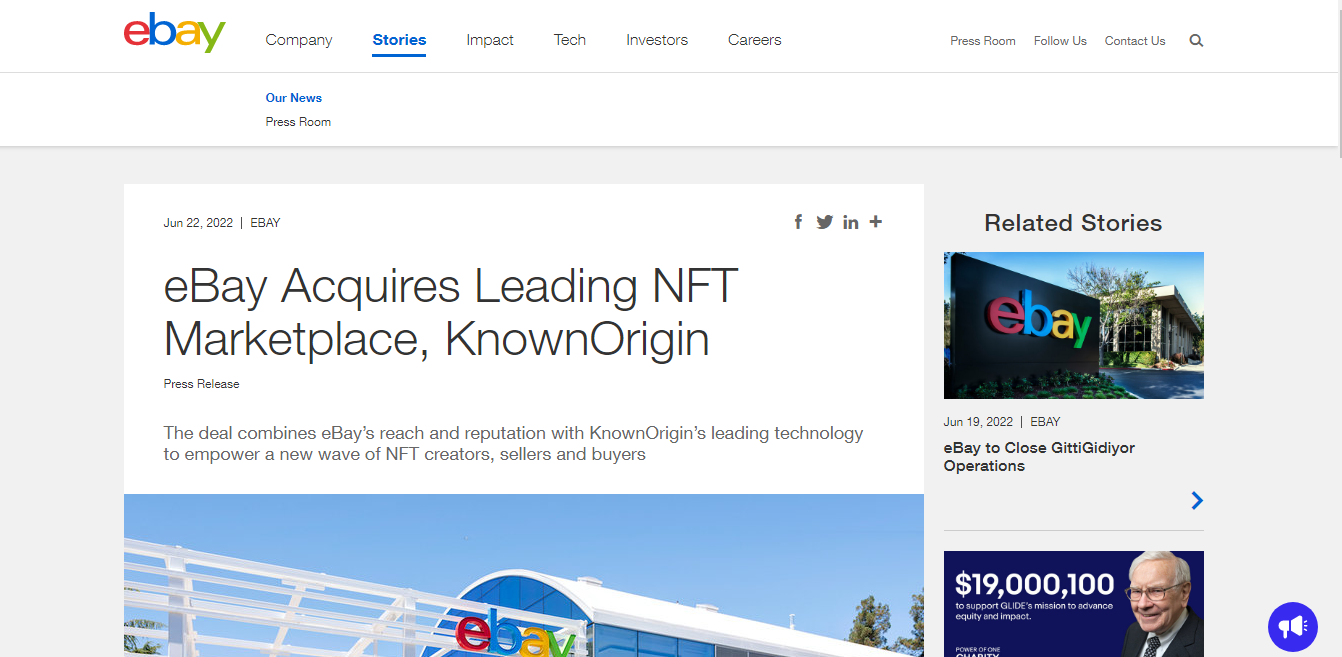The image size is (1342, 657).
Task: Click the EBAY tag beside Jun 22, 2022
Action: pos(265,223)
